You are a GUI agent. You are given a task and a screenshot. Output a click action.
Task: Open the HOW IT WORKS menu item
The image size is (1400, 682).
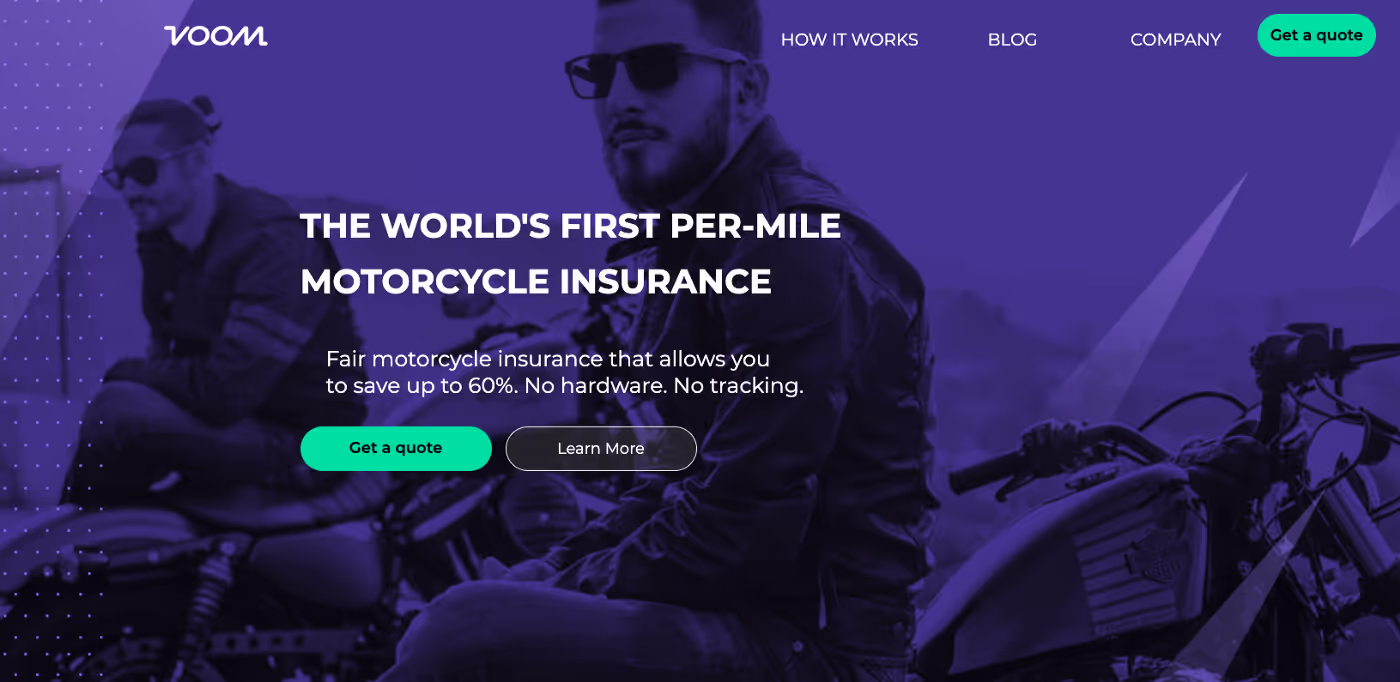tap(849, 40)
